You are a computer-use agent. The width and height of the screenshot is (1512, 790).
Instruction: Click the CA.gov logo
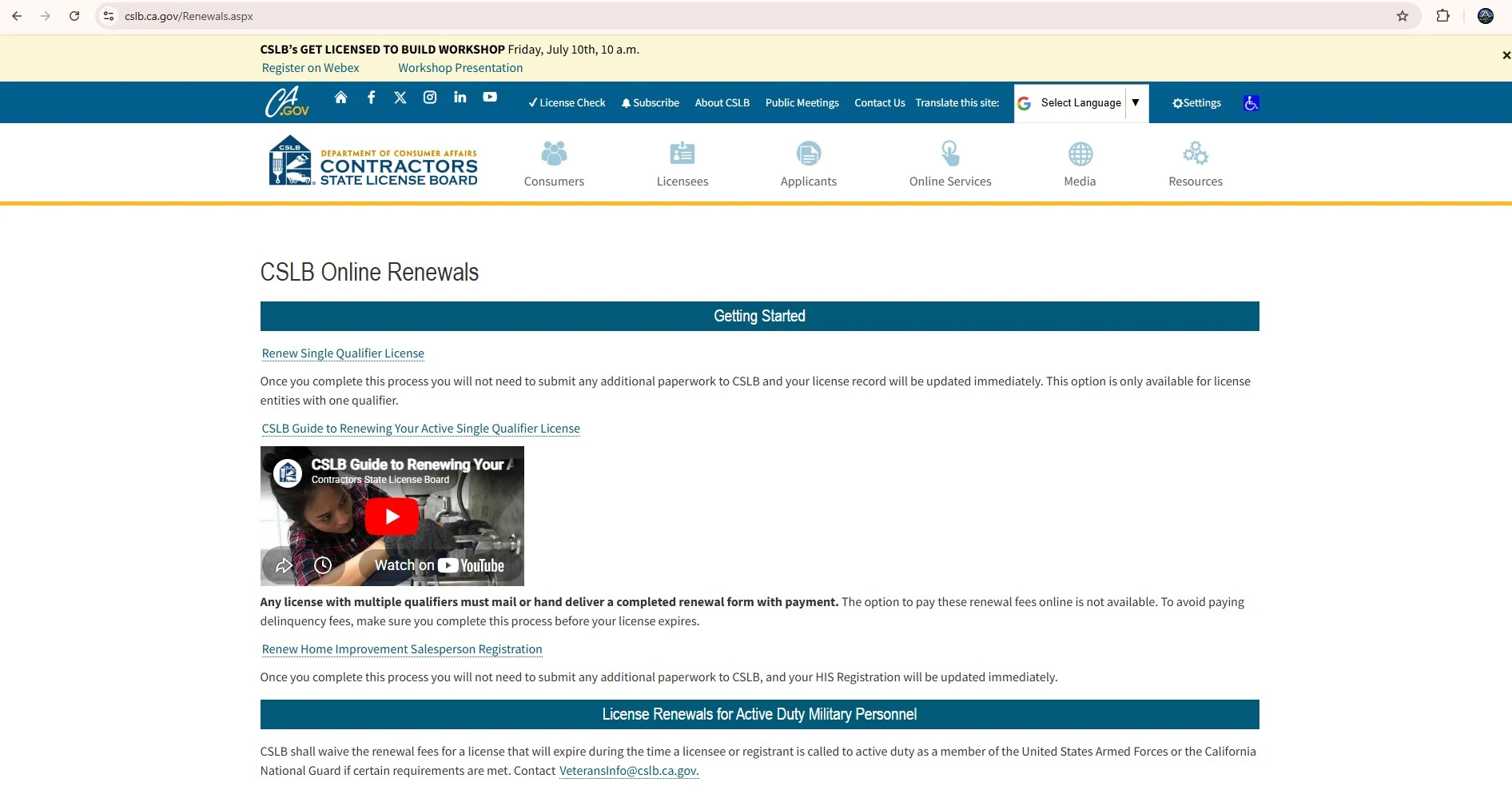click(287, 102)
